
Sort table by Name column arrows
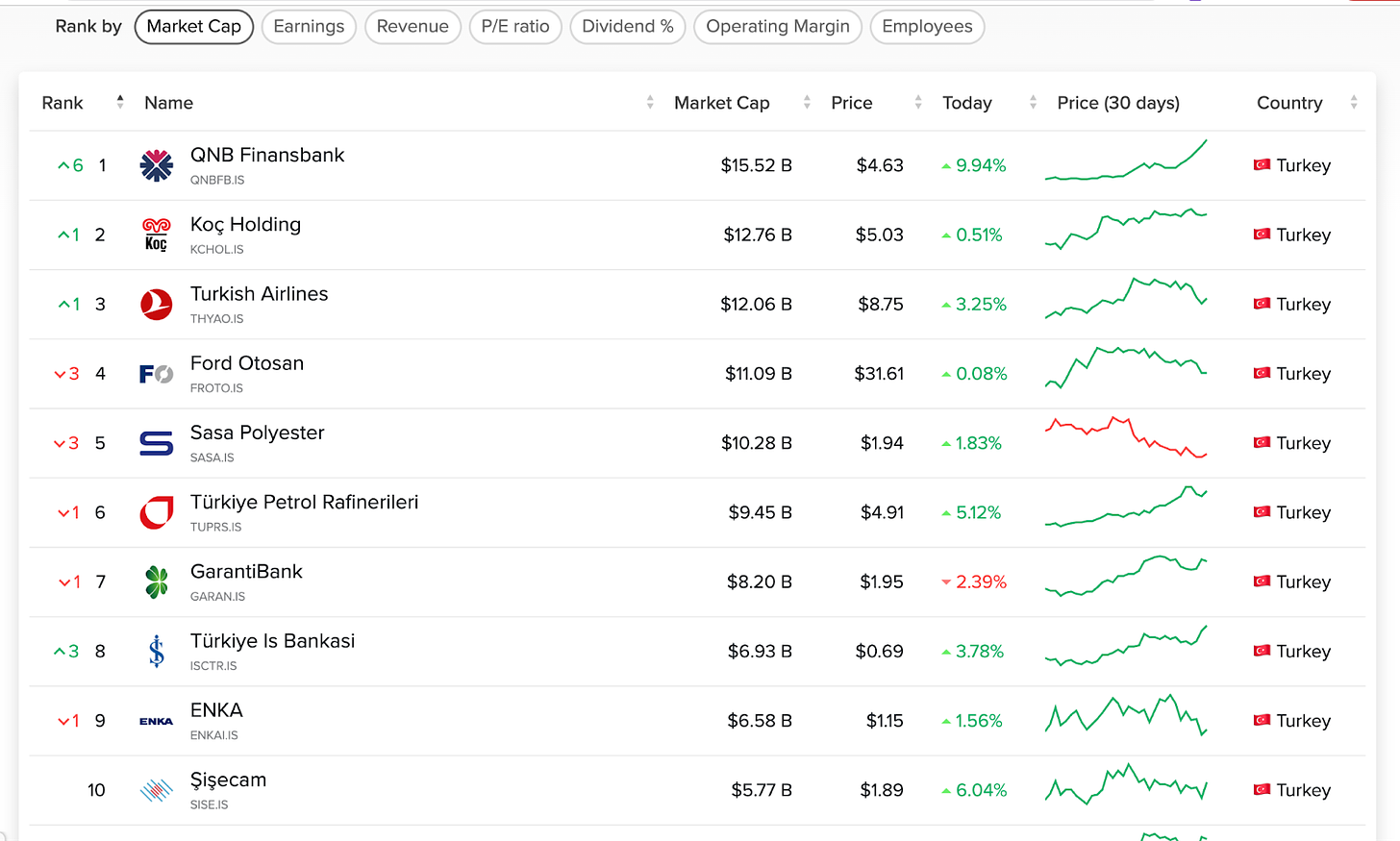coord(650,102)
